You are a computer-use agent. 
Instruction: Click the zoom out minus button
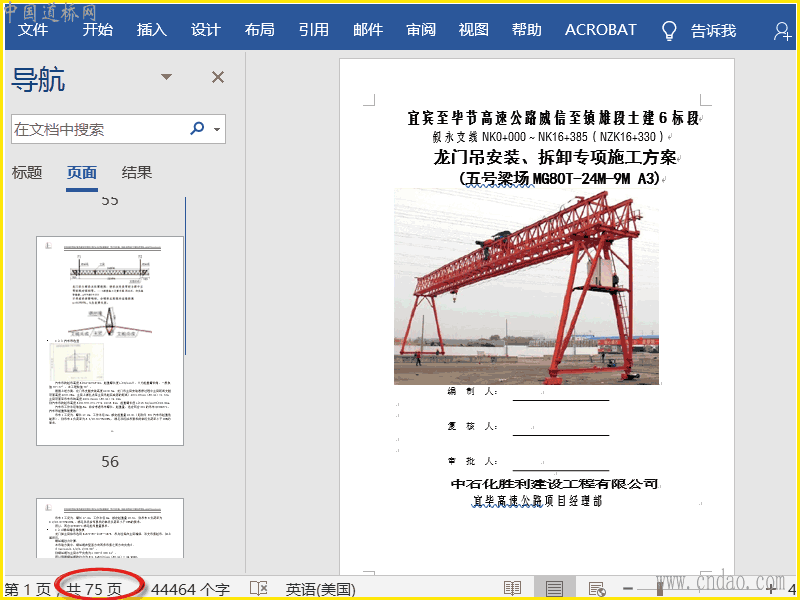click(628, 589)
